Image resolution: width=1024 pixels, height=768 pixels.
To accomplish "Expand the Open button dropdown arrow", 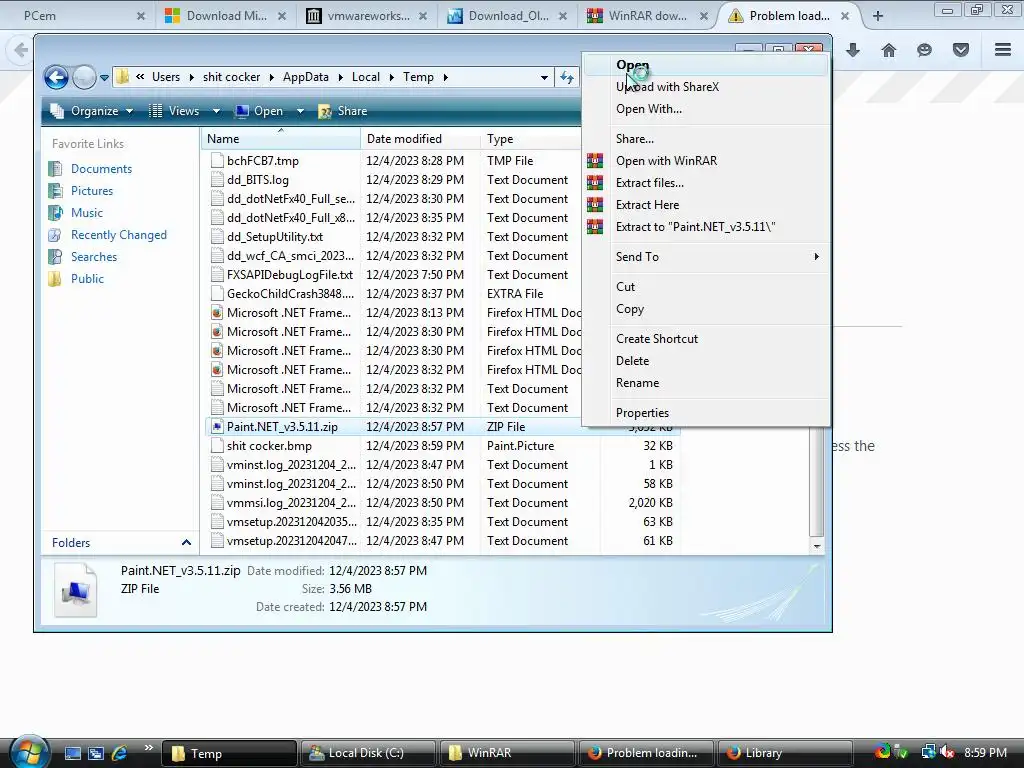I will [x=300, y=111].
